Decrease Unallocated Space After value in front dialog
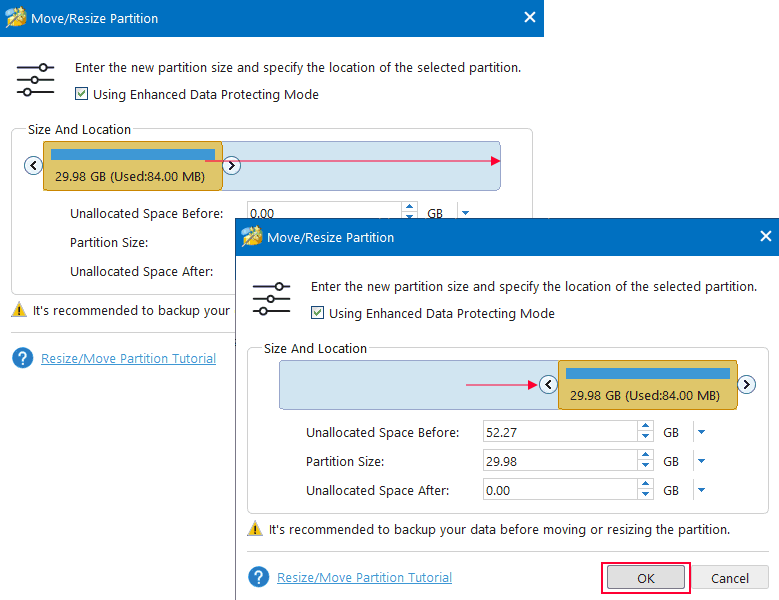 (x=645, y=495)
